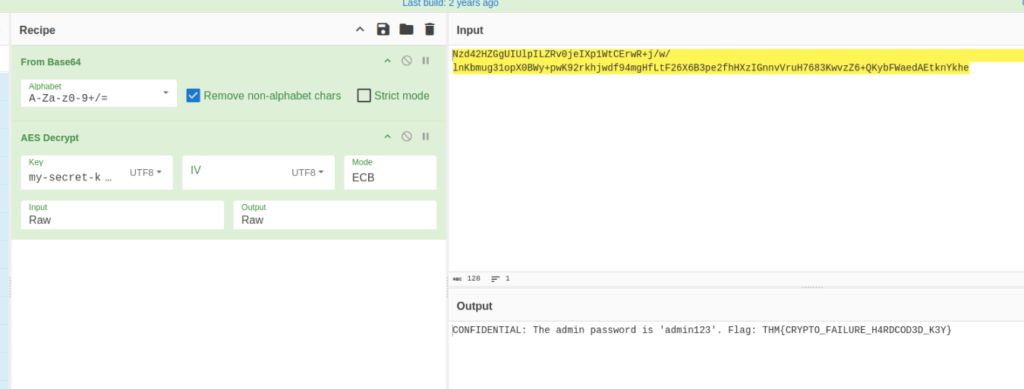Set a breakpoint on From Base64
This screenshot has height=389, width=1024.
(x=426, y=61)
